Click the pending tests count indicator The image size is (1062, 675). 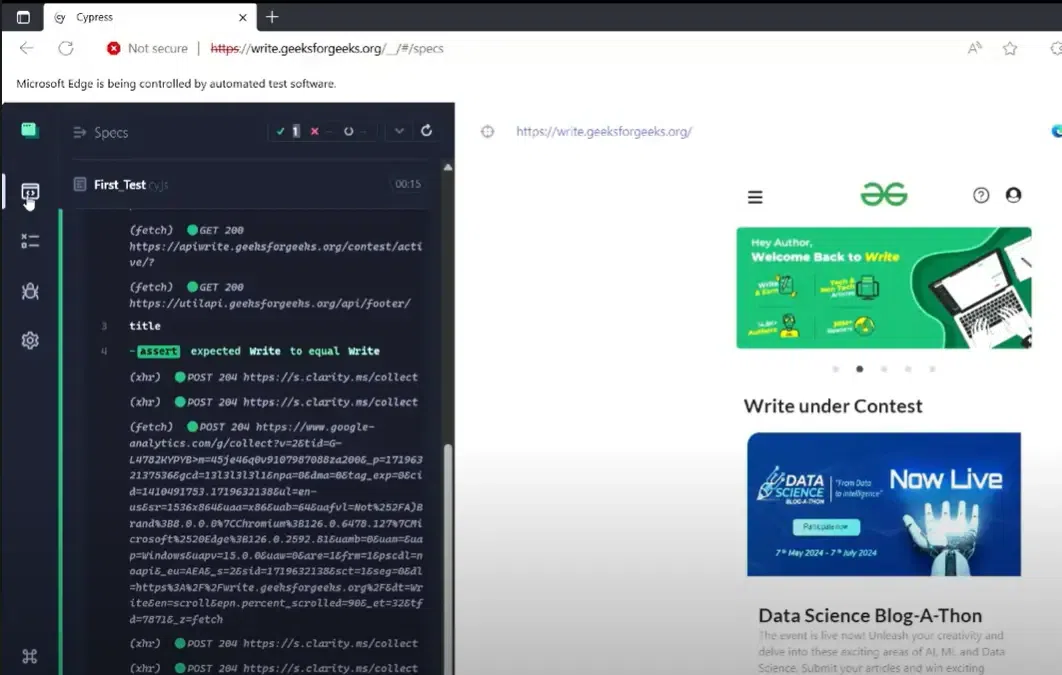355,131
